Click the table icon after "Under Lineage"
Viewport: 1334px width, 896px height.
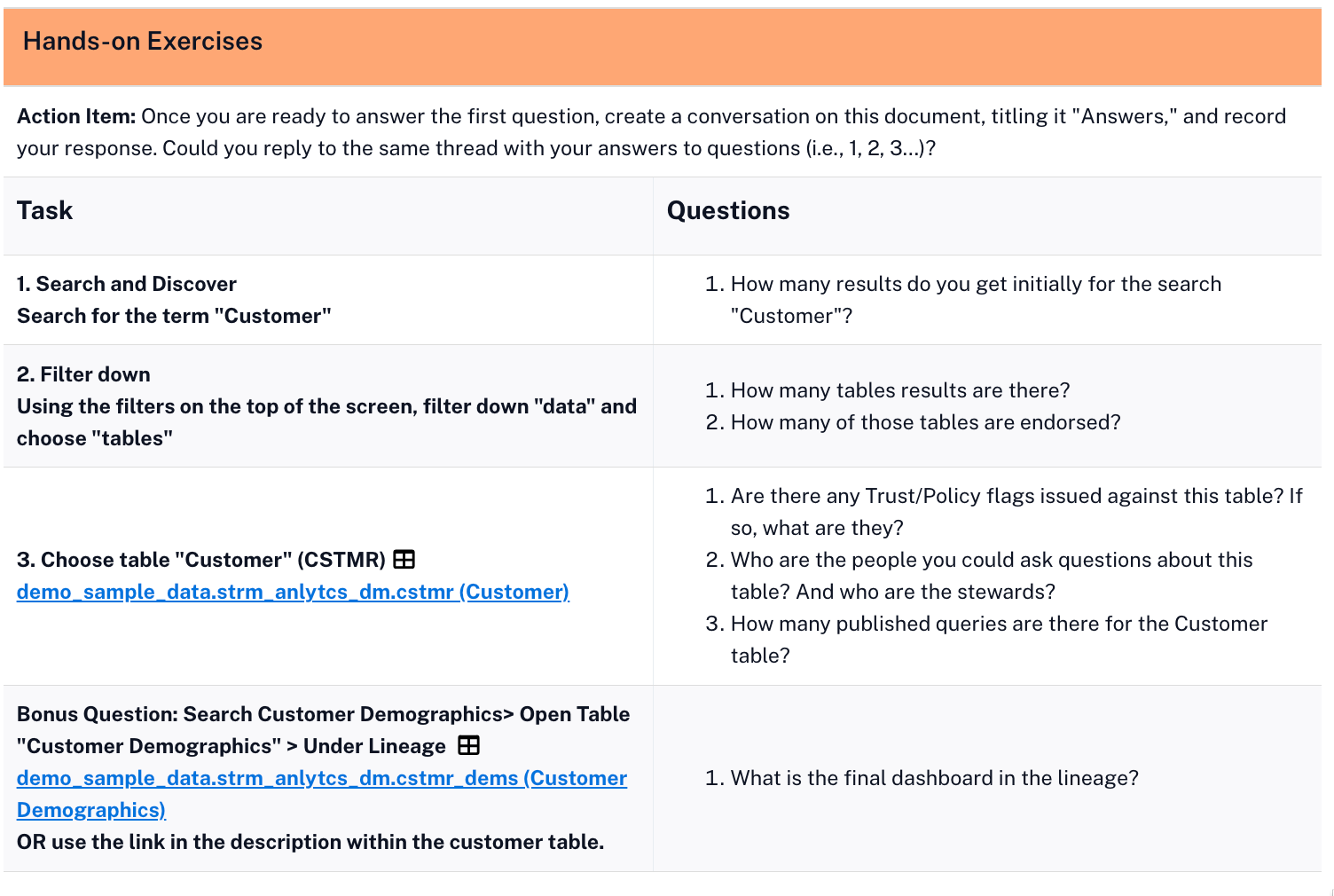[x=469, y=745]
